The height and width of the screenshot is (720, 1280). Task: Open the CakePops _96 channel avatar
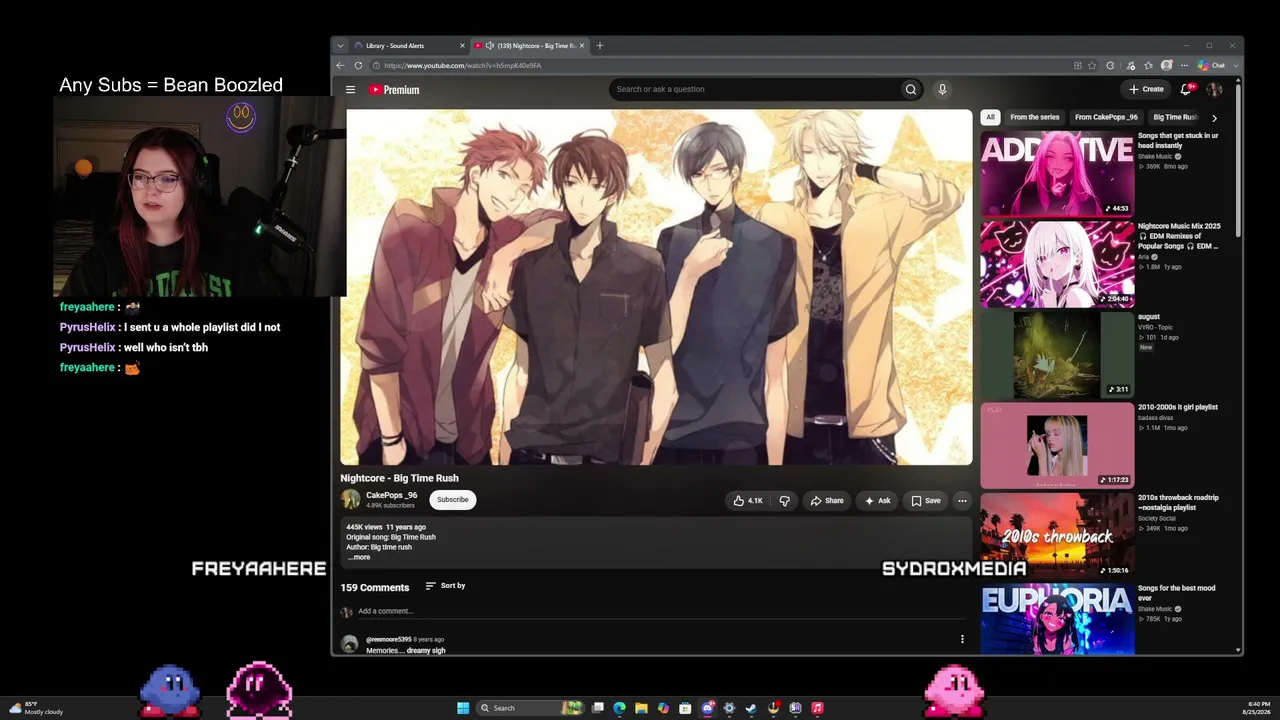350,499
